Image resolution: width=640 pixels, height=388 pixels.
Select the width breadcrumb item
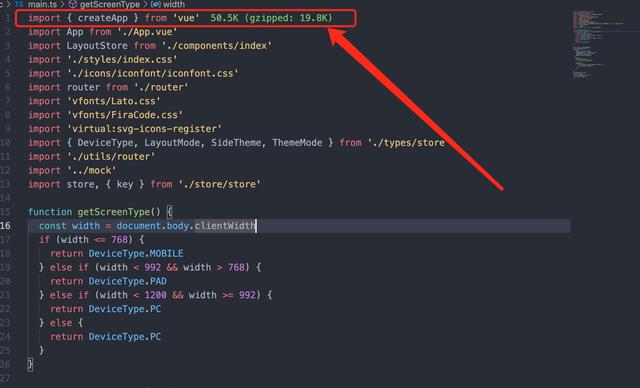174,4
